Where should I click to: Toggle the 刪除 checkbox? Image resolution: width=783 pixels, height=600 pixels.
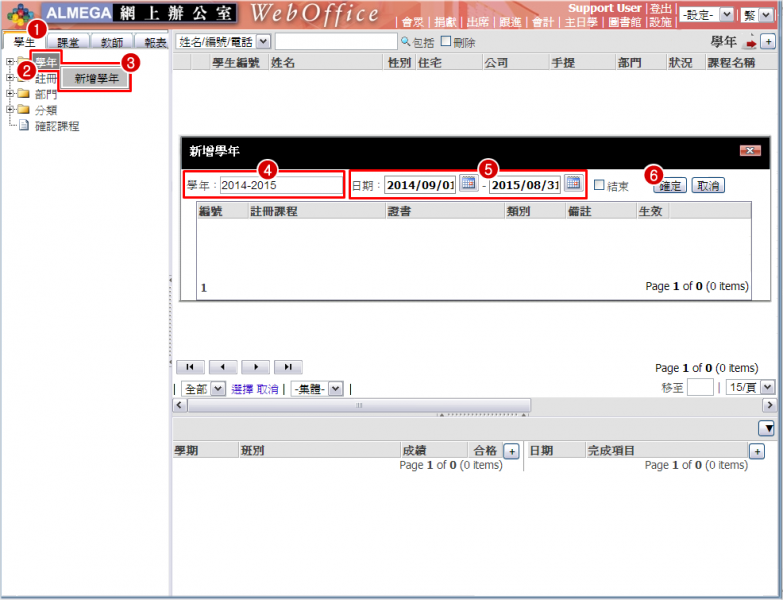click(x=446, y=41)
